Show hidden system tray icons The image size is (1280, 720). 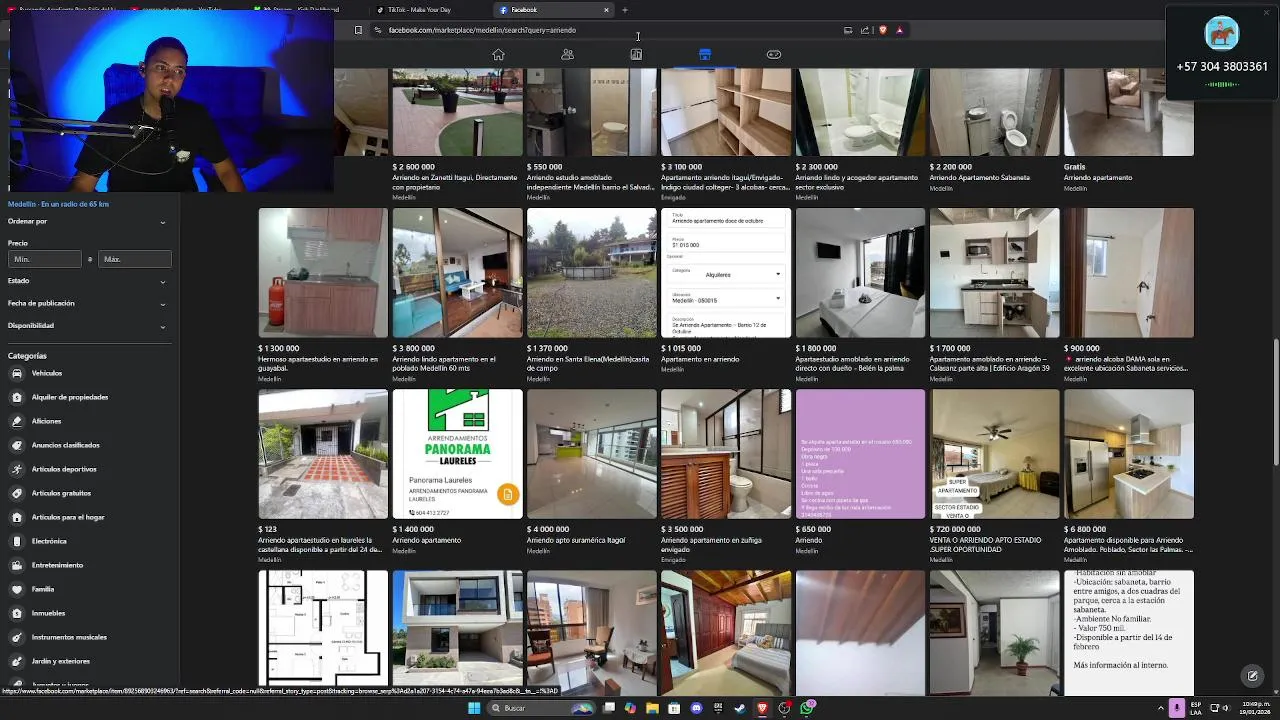(x=1162, y=708)
